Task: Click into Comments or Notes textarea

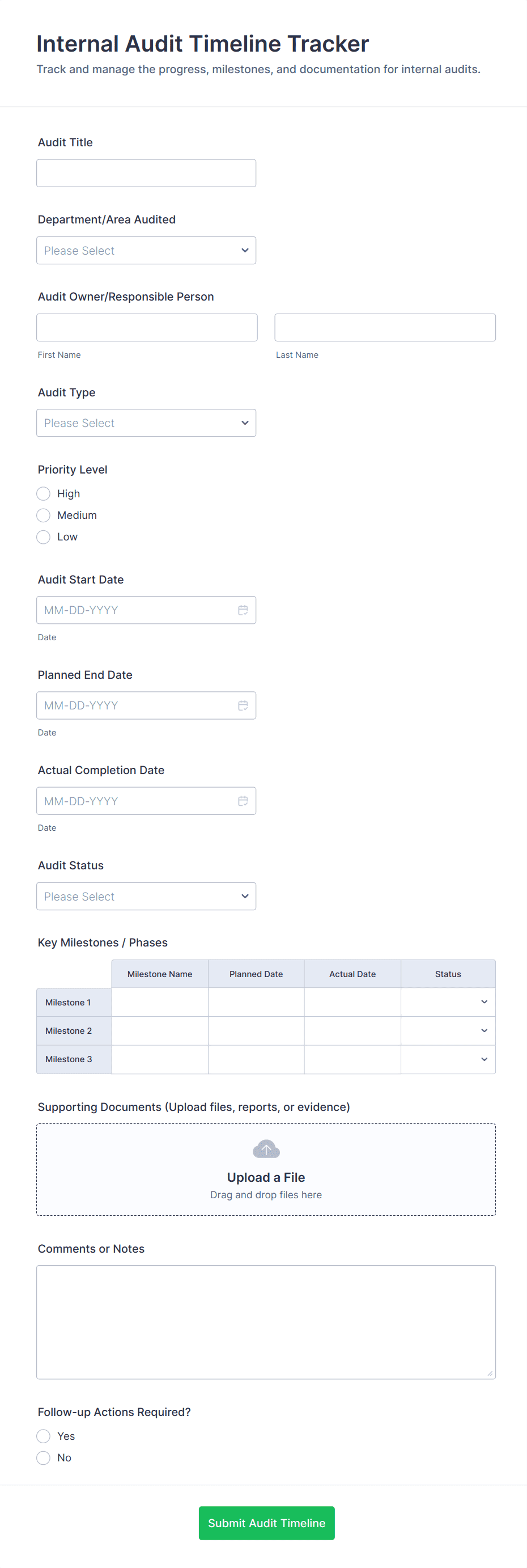Action: point(266,1322)
